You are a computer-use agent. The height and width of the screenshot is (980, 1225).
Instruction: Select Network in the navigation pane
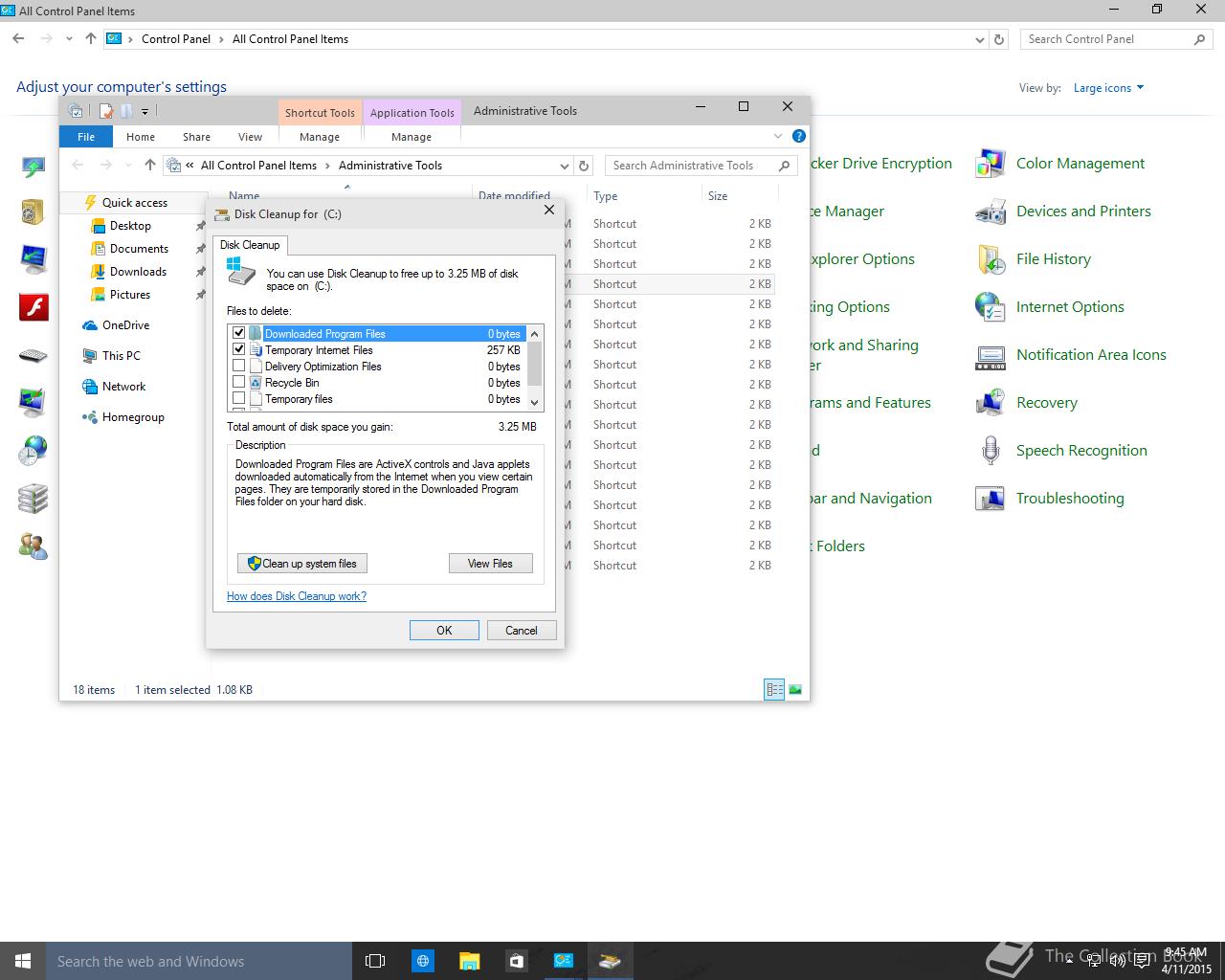(123, 387)
